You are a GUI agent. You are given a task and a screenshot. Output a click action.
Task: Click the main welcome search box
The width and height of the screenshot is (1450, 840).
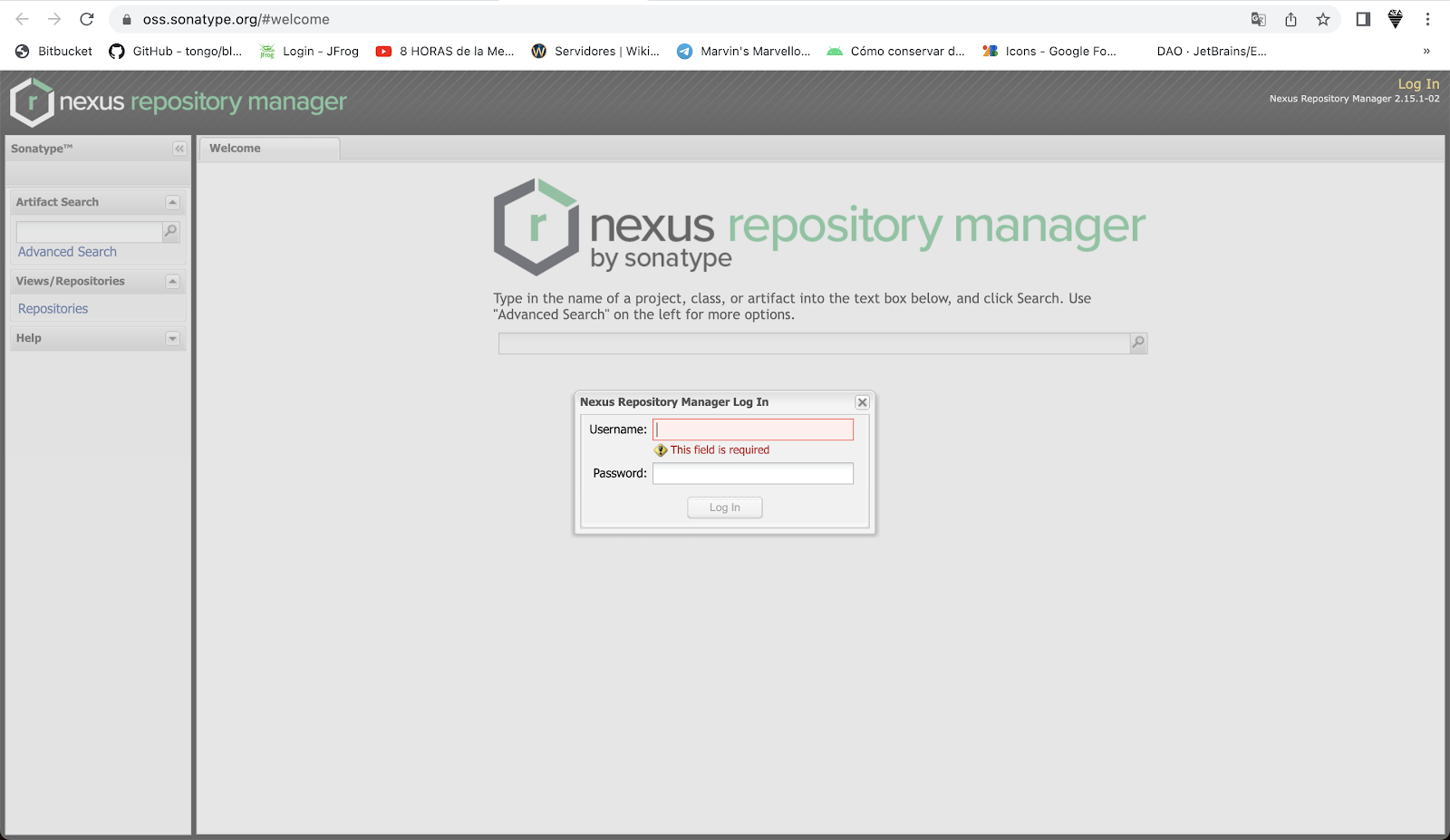click(x=814, y=343)
